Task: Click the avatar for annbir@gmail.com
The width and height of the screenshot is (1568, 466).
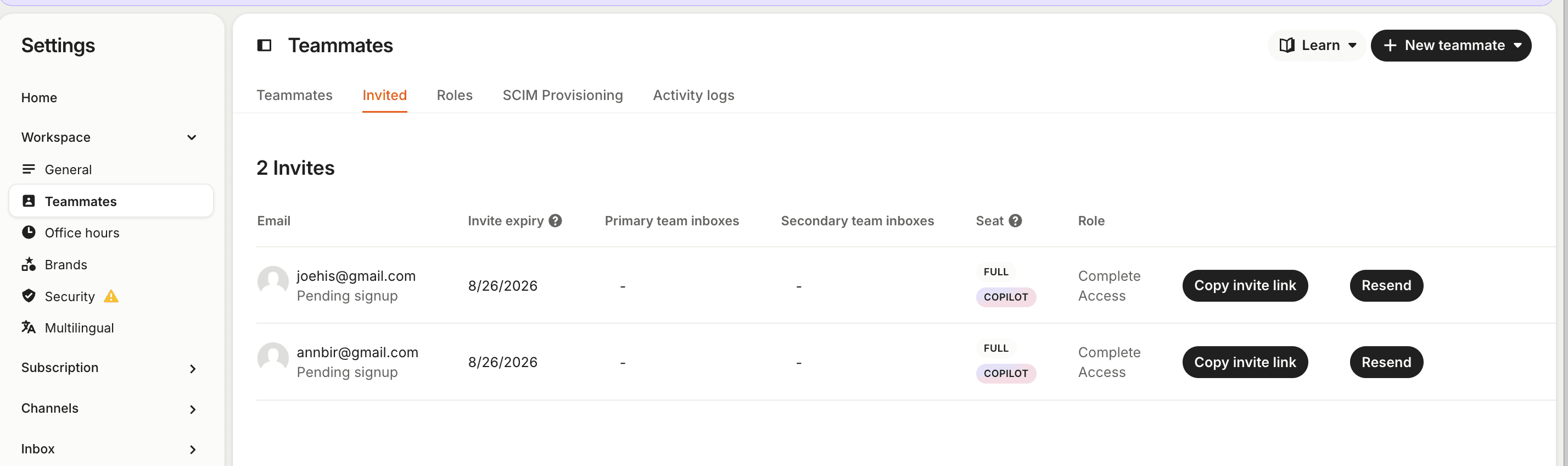Action: [x=273, y=357]
